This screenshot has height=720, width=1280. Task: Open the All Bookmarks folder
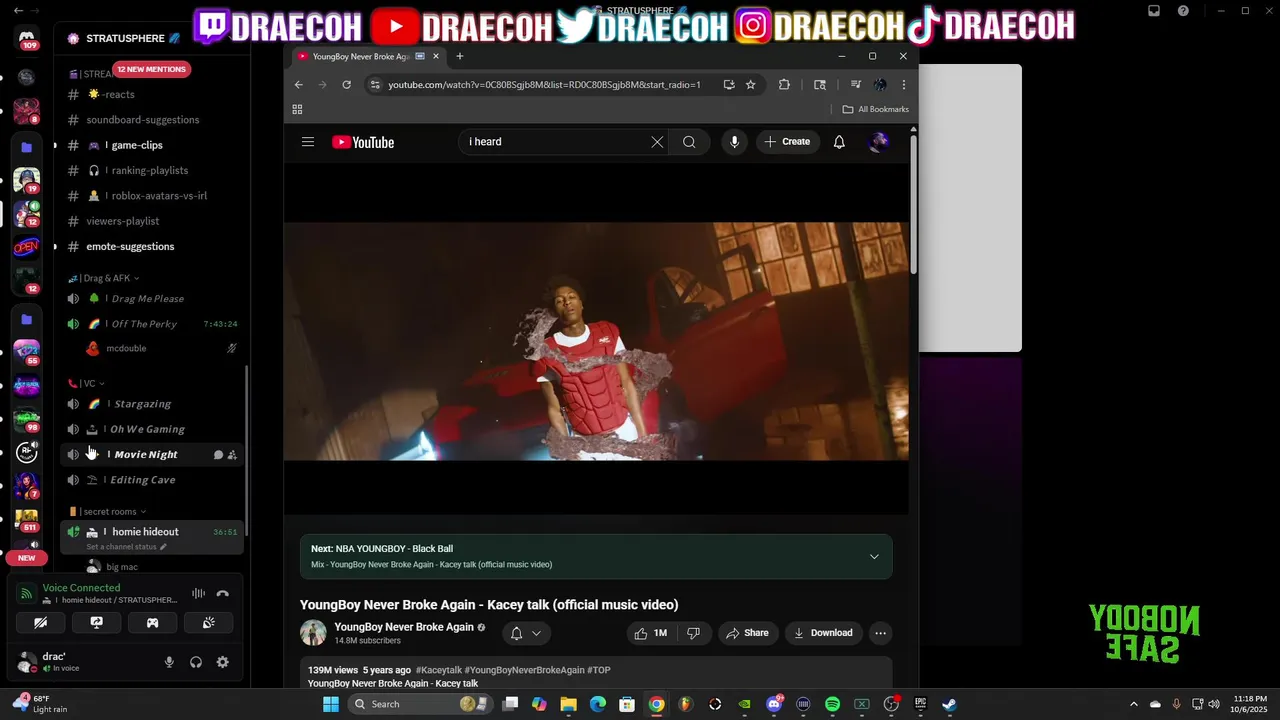tap(875, 109)
